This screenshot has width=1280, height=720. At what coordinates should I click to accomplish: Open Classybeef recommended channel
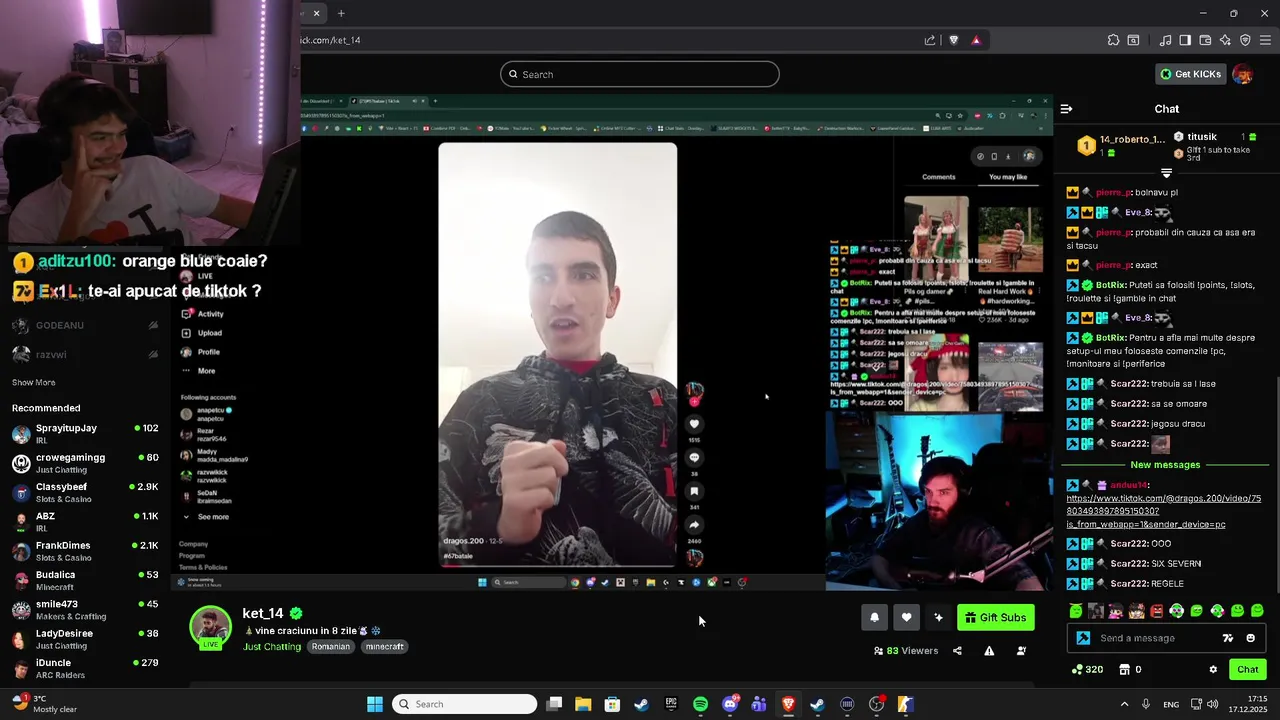tap(85, 492)
